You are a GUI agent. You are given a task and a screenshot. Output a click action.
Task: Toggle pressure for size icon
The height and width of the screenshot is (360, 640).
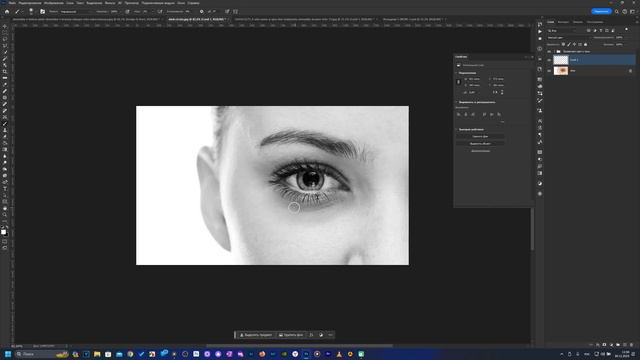(227, 11)
